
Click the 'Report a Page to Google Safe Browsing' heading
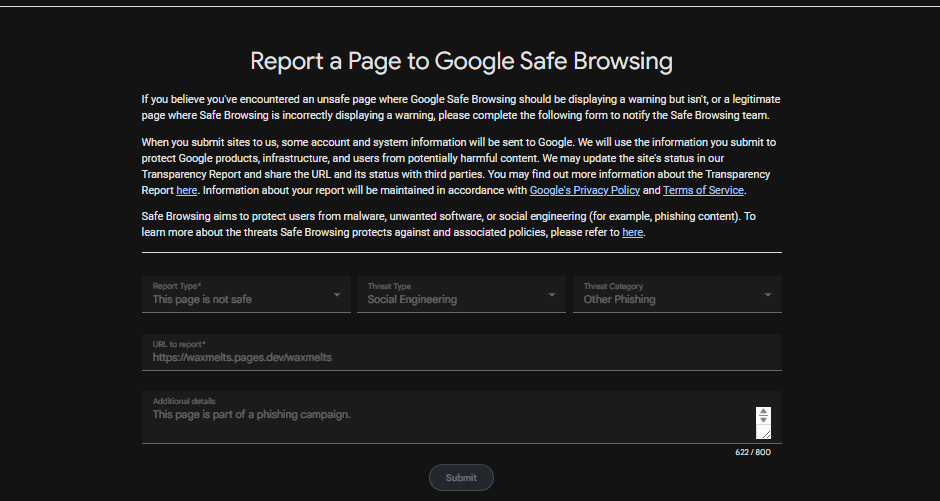(x=461, y=61)
